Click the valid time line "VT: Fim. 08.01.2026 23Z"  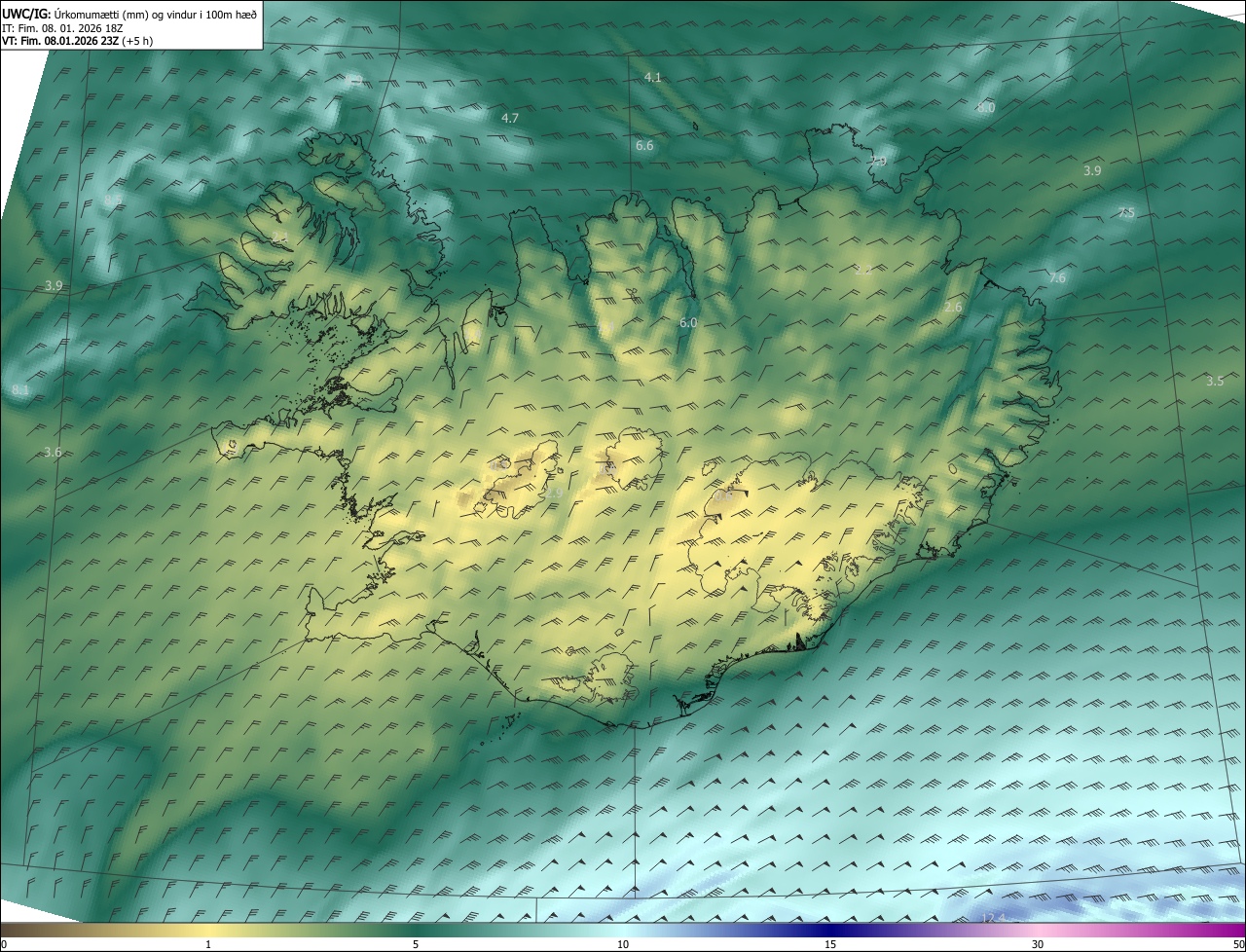pyautogui.click(x=60, y=41)
